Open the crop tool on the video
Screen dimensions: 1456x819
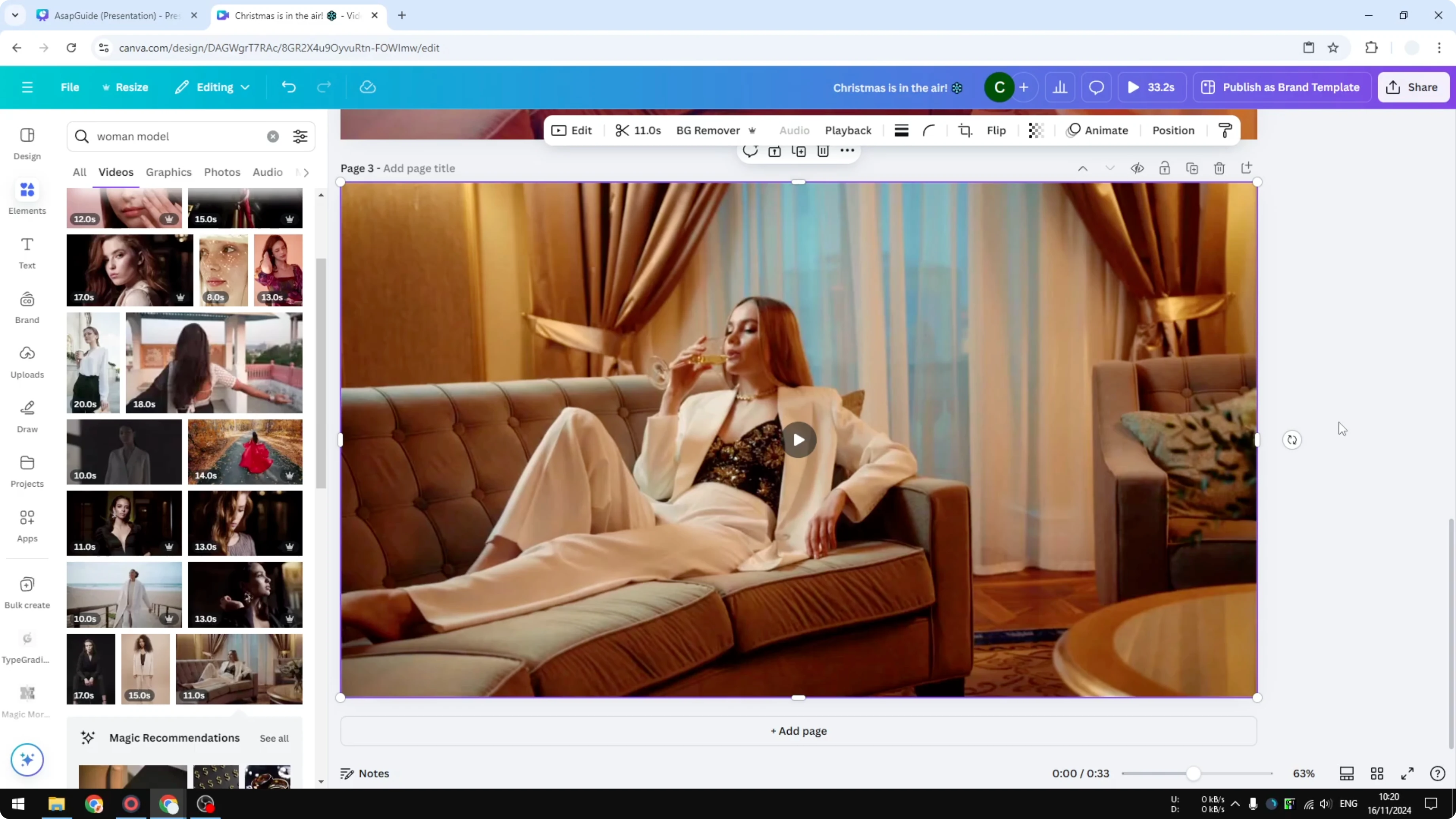965,130
